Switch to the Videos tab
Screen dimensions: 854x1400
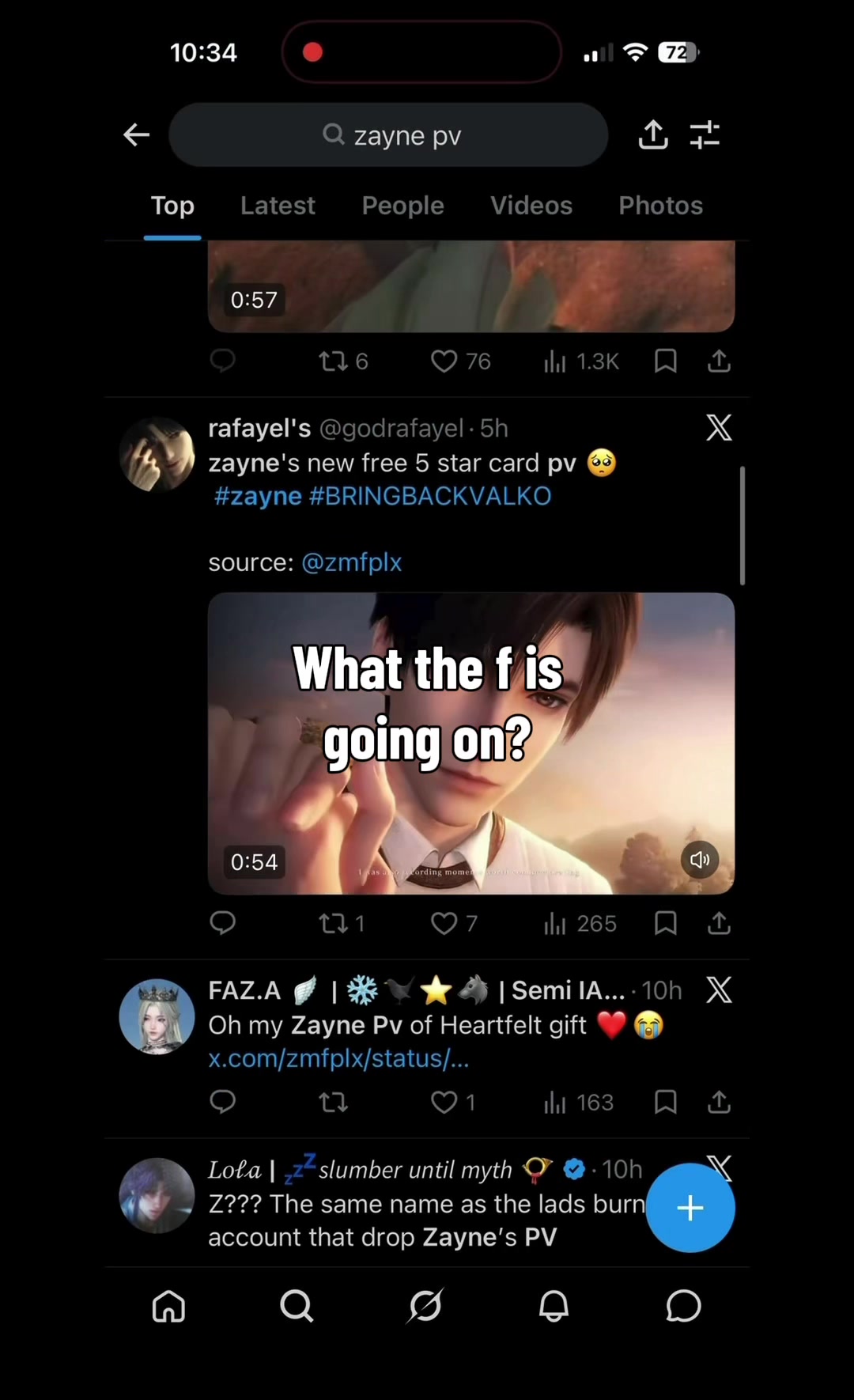[x=531, y=206]
